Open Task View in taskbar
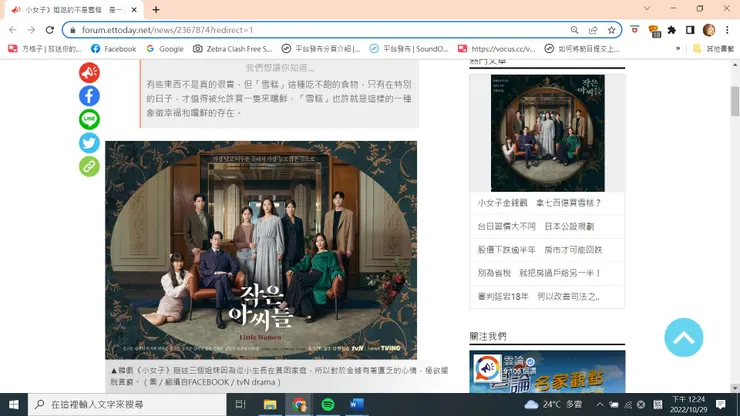Screen dimensions: 740x416 click(x=241, y=404)
